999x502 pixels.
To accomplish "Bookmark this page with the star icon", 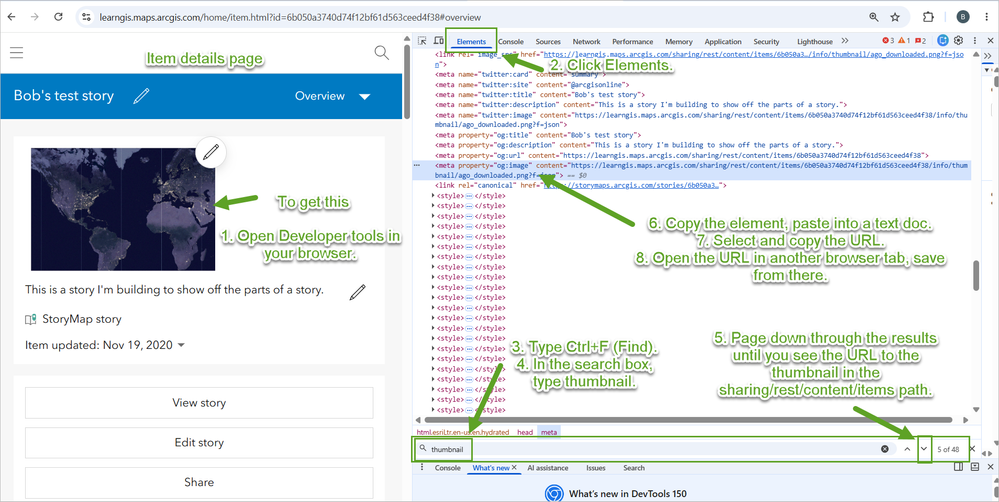I will coord(895,17).
